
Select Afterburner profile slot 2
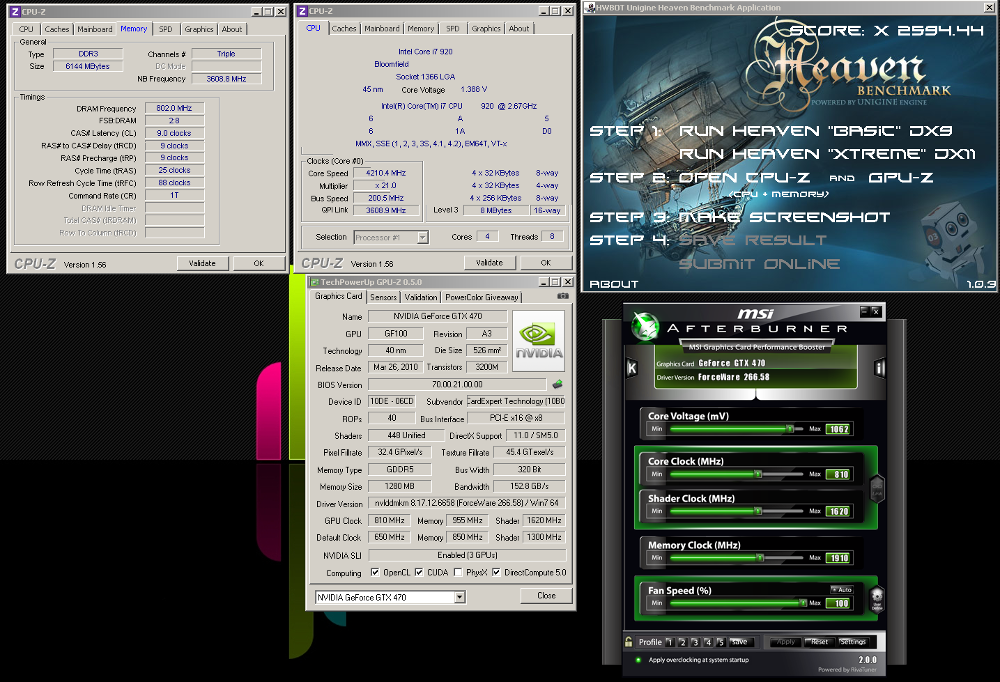[x=682, y=642]
